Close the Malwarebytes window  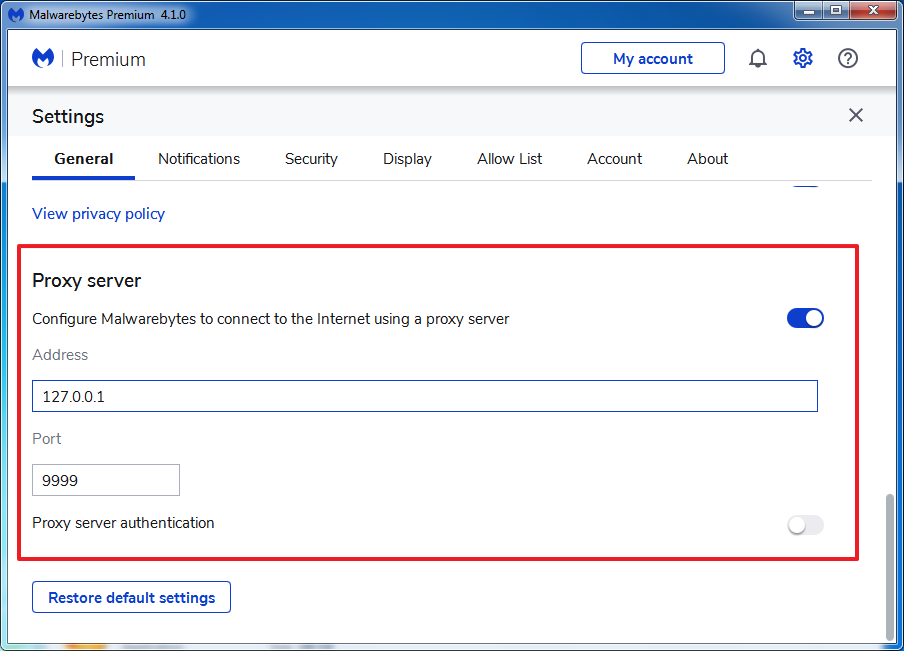(x=873, y=10)
